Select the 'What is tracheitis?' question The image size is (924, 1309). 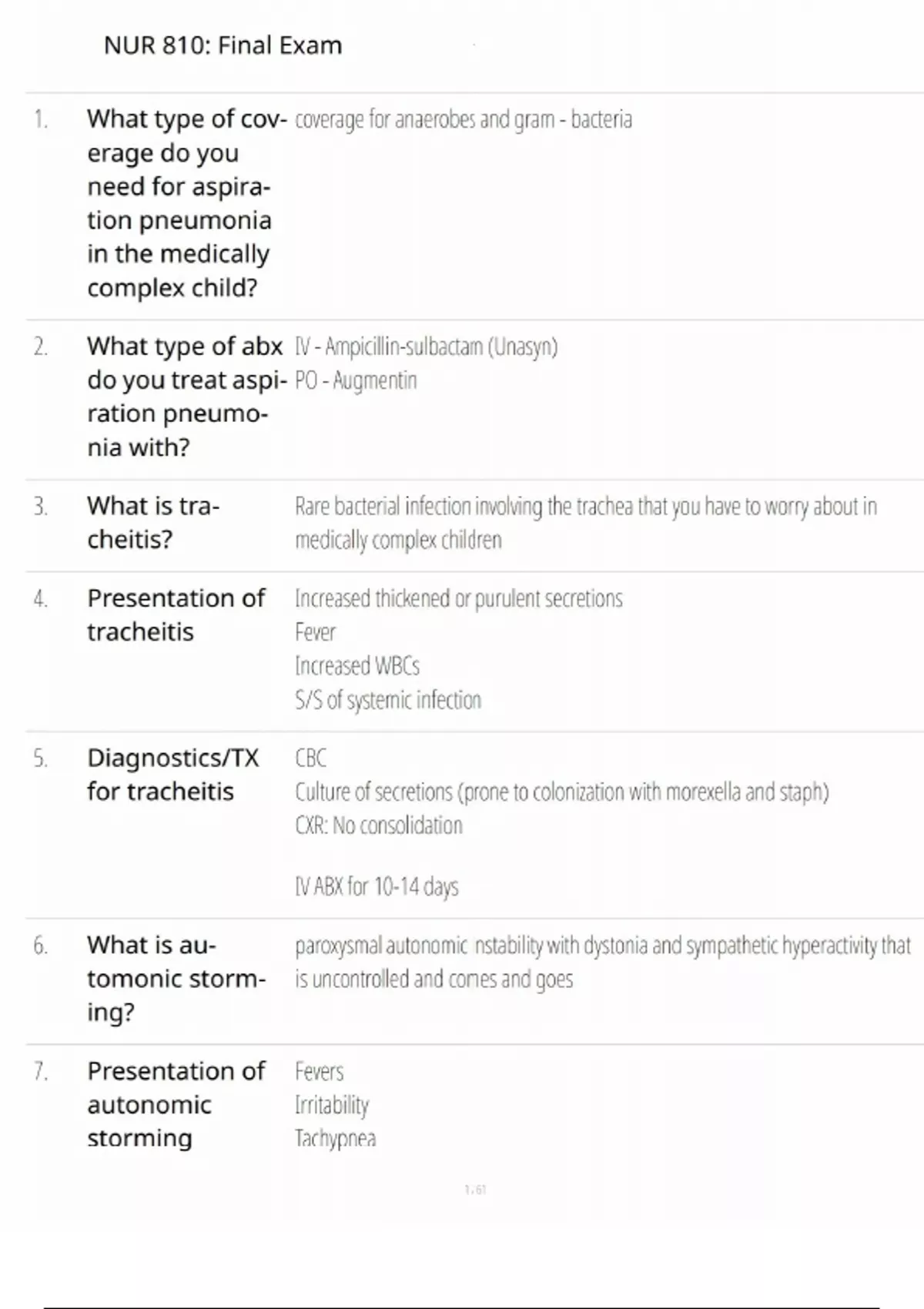153,522
